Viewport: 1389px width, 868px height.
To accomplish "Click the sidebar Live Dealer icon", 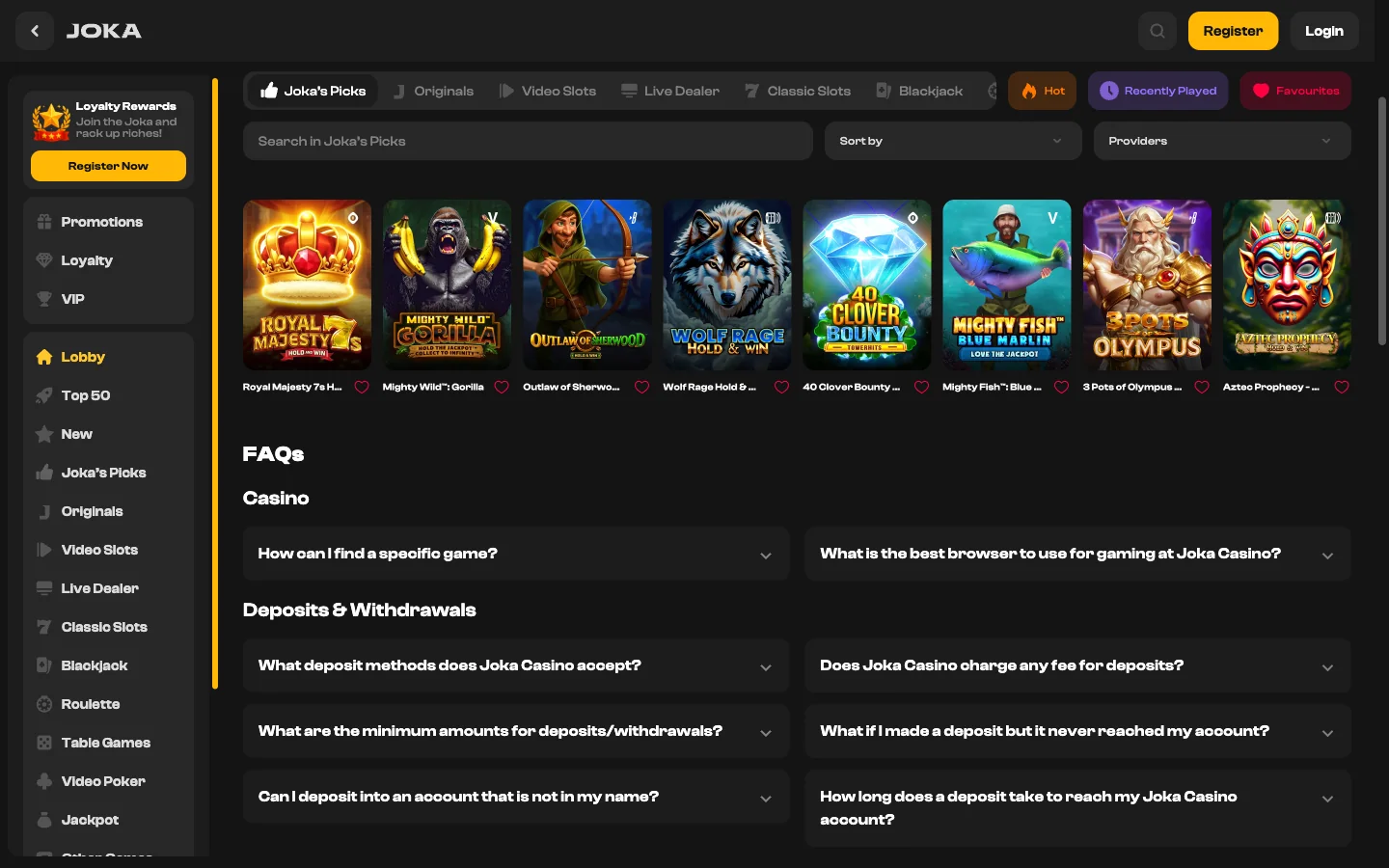I will coord(44,588).
